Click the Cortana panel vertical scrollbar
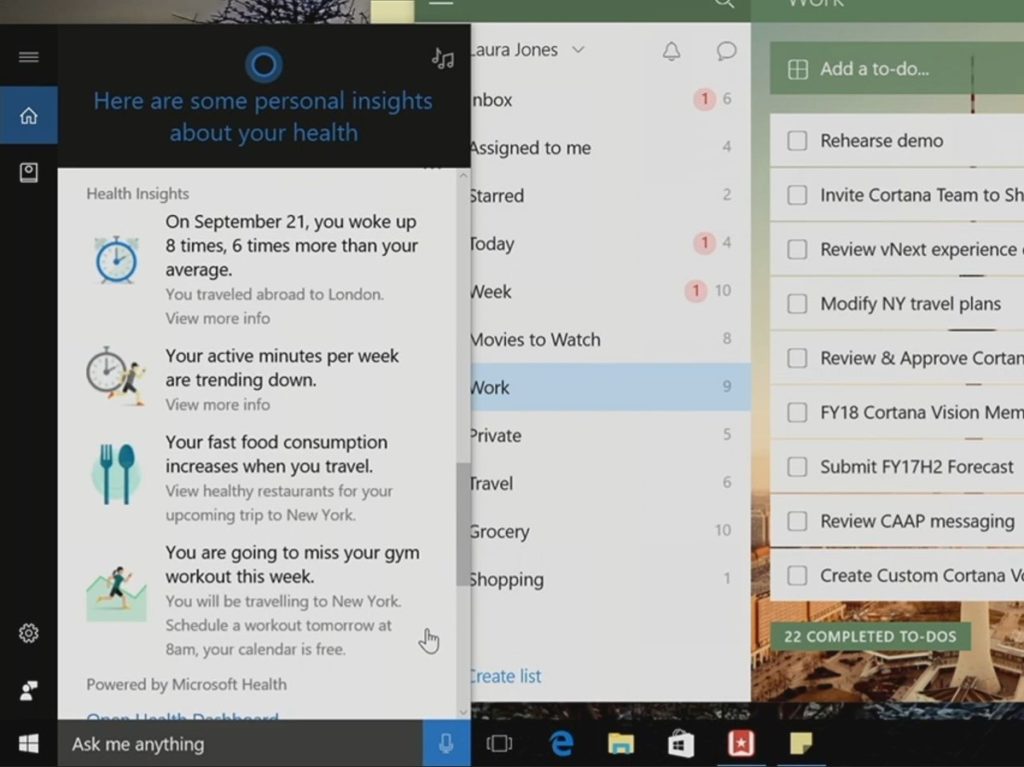This screenshot has width=1024, height=767. 462,524
